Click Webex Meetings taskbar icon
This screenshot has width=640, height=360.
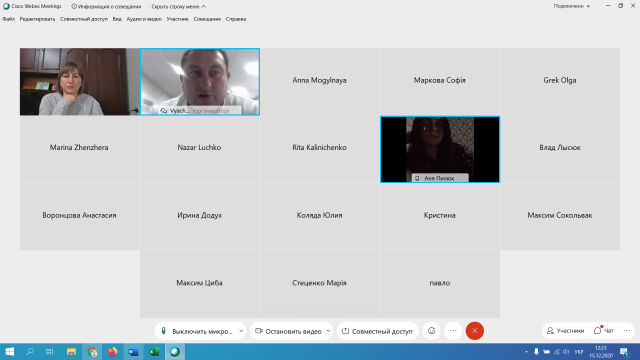coord(175,351)
